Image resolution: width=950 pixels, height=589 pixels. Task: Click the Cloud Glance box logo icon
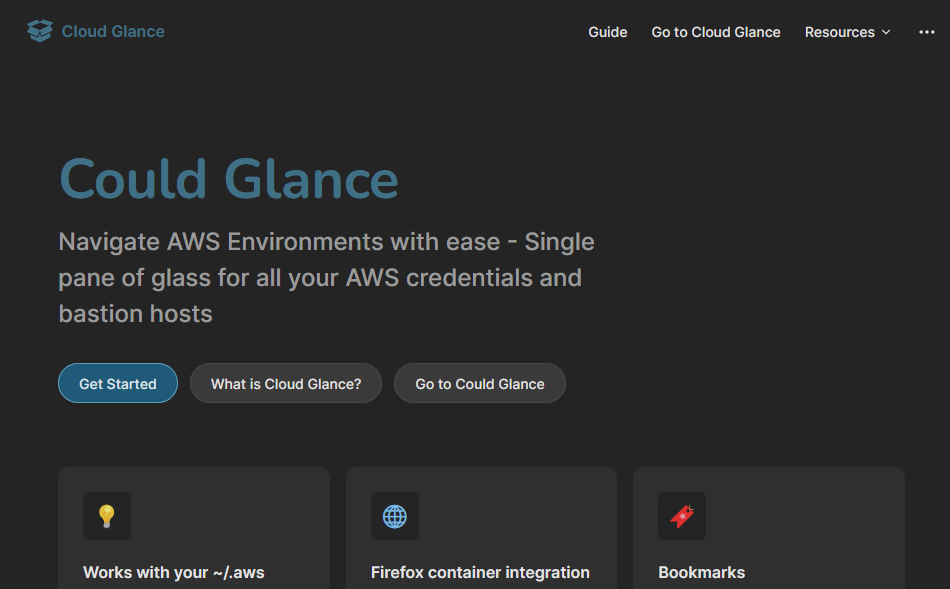[x=39, y=31]
